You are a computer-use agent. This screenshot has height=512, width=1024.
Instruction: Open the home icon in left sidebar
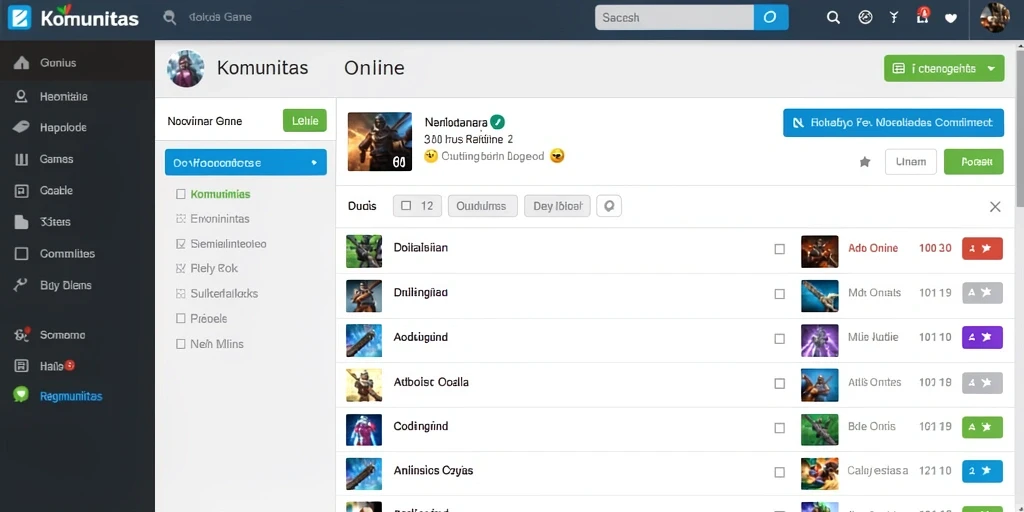[x=21, y=63]
